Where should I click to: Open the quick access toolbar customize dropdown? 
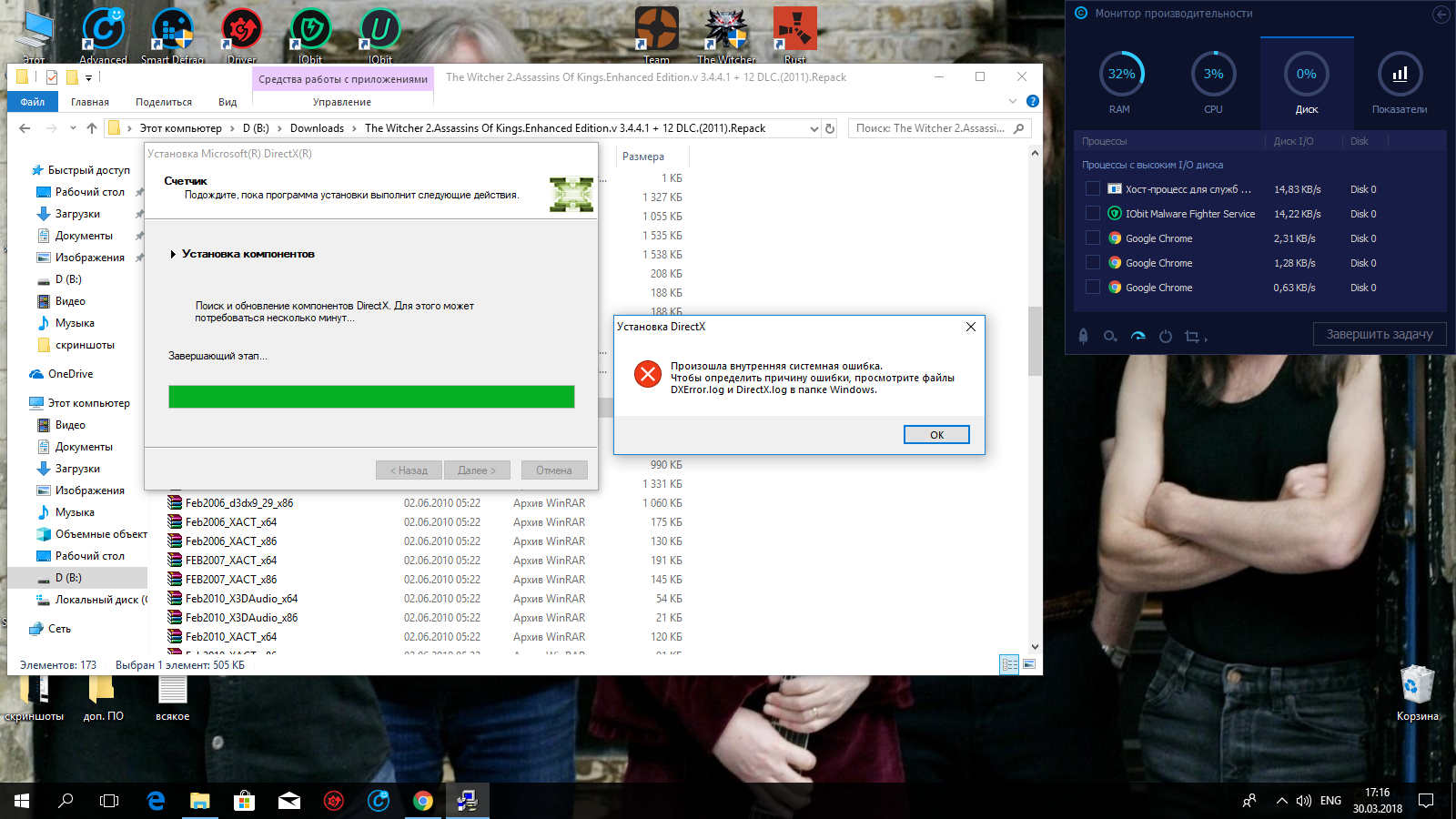(x=89, y=78)
